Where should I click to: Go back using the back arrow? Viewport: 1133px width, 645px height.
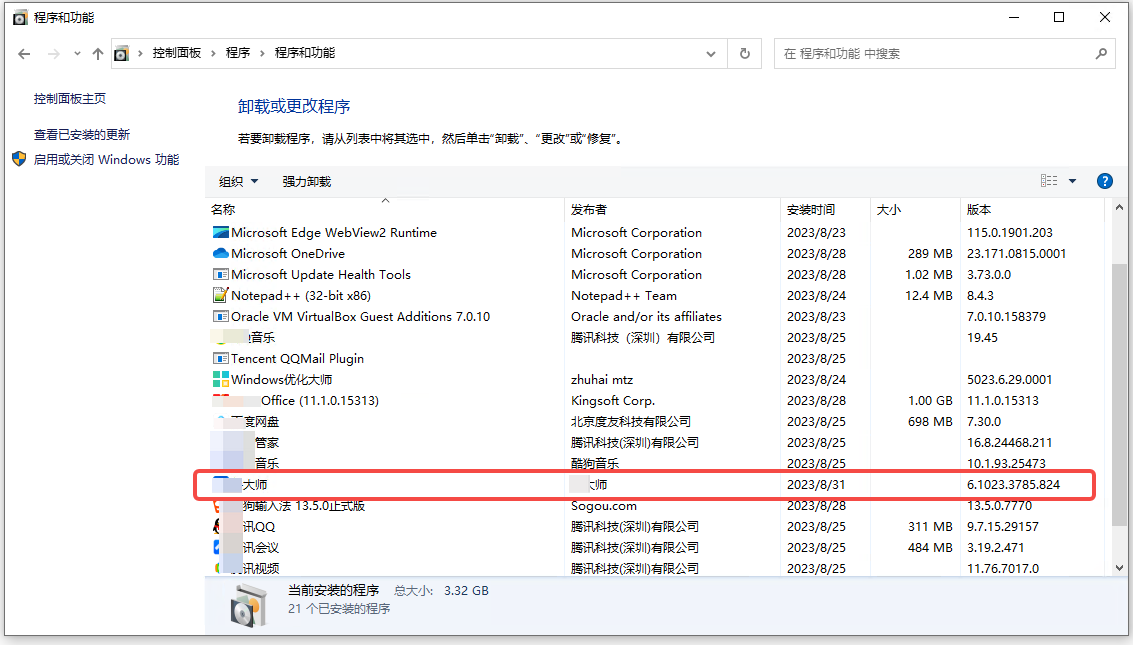click(x=24, y=53)
